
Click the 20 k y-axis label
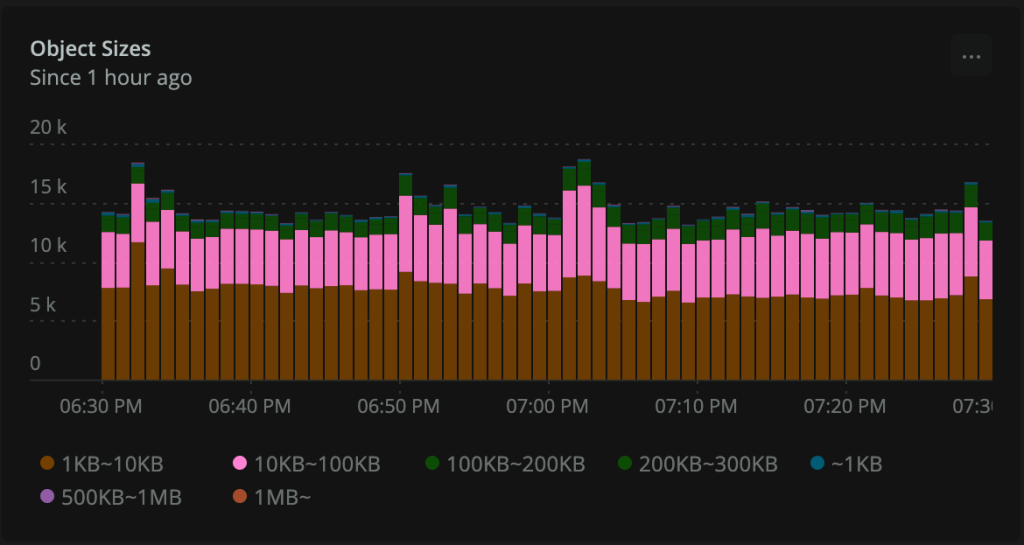(48, 128)
